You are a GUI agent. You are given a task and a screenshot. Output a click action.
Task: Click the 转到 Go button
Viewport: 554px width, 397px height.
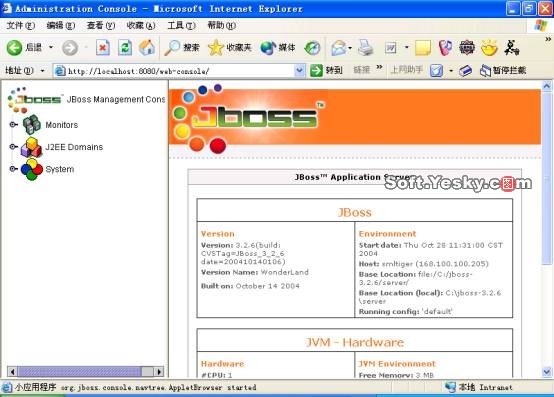click(x=326, y=70)
